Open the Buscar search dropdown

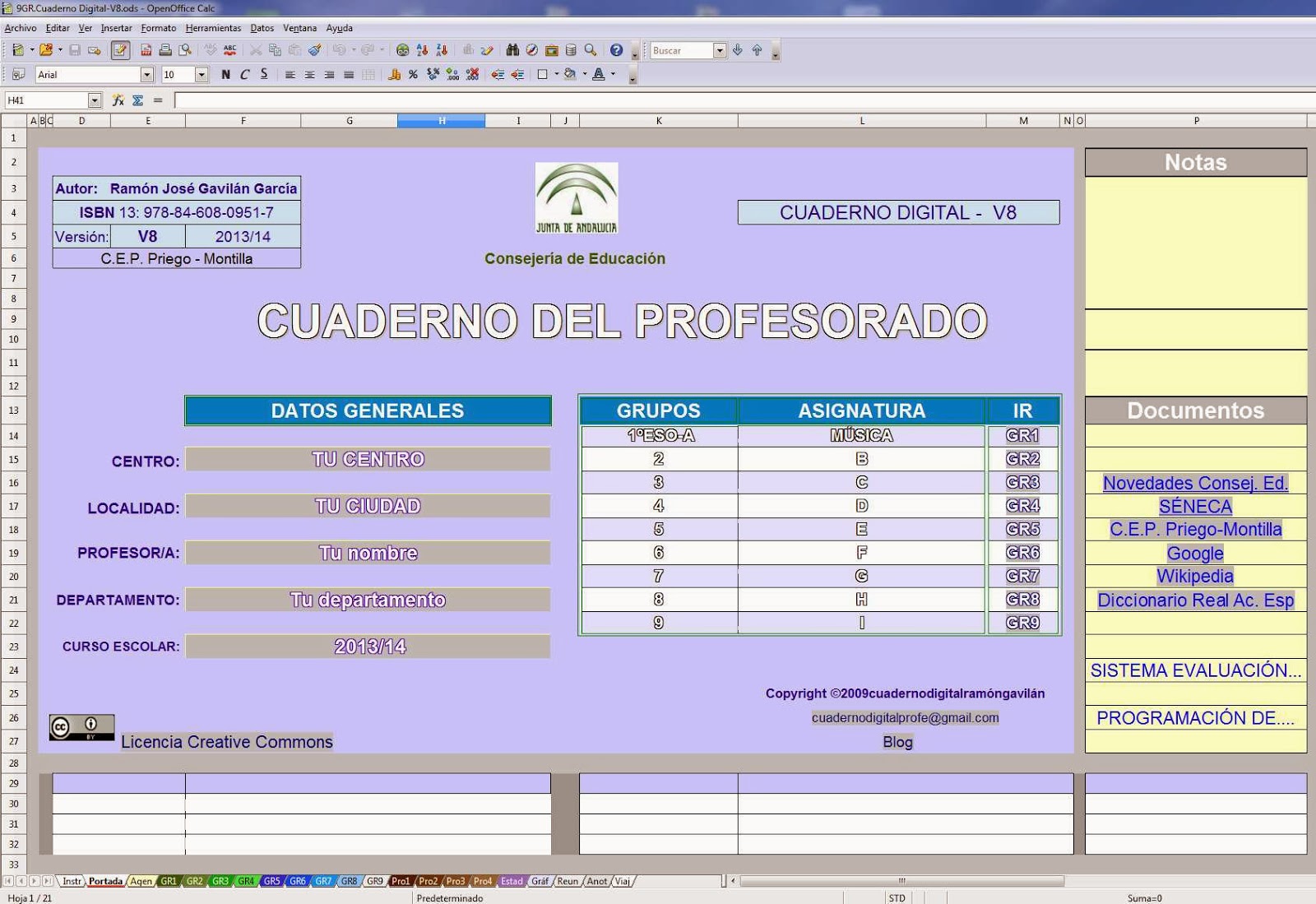tap(720, 50)
